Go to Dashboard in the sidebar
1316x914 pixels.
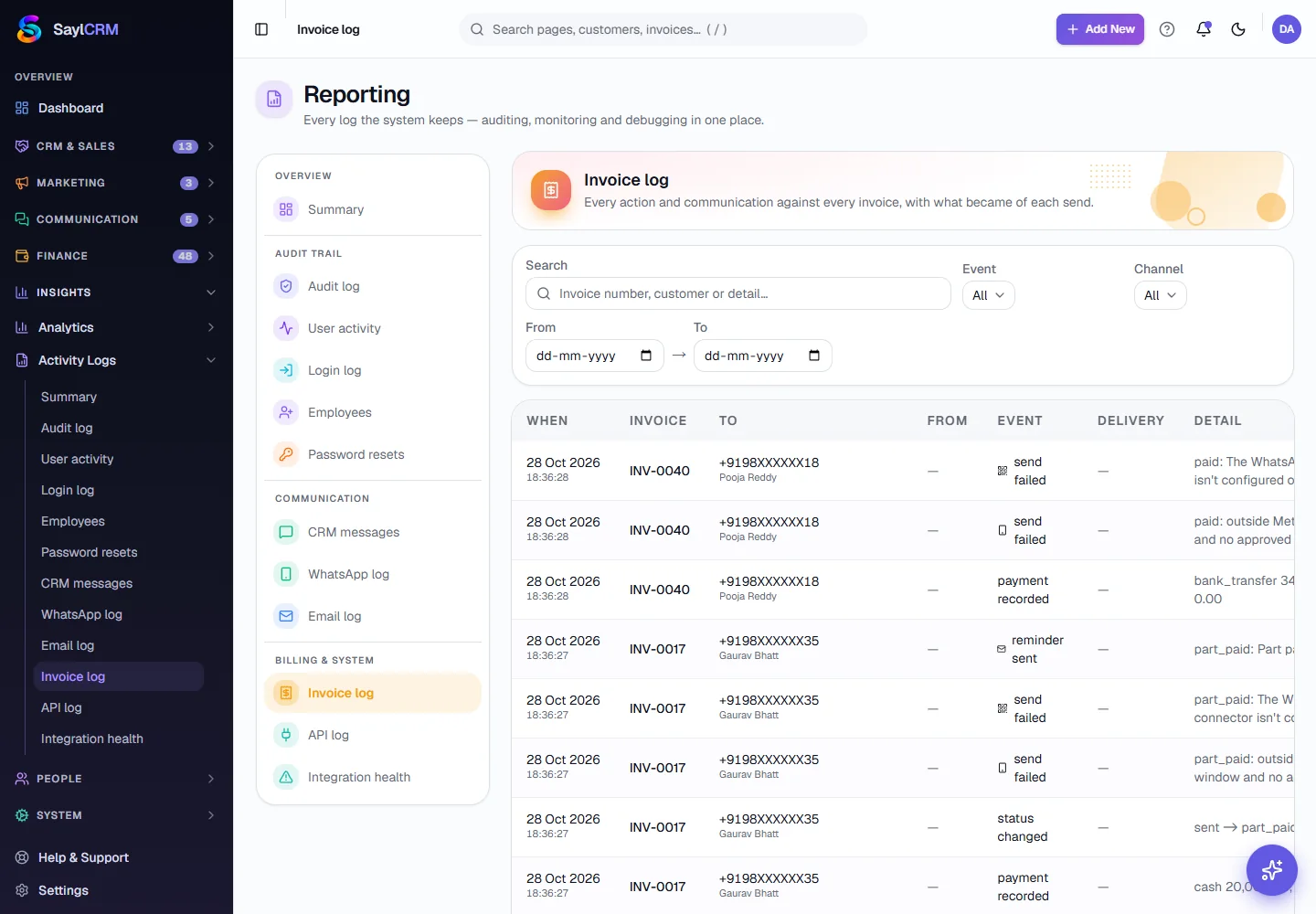116,108
